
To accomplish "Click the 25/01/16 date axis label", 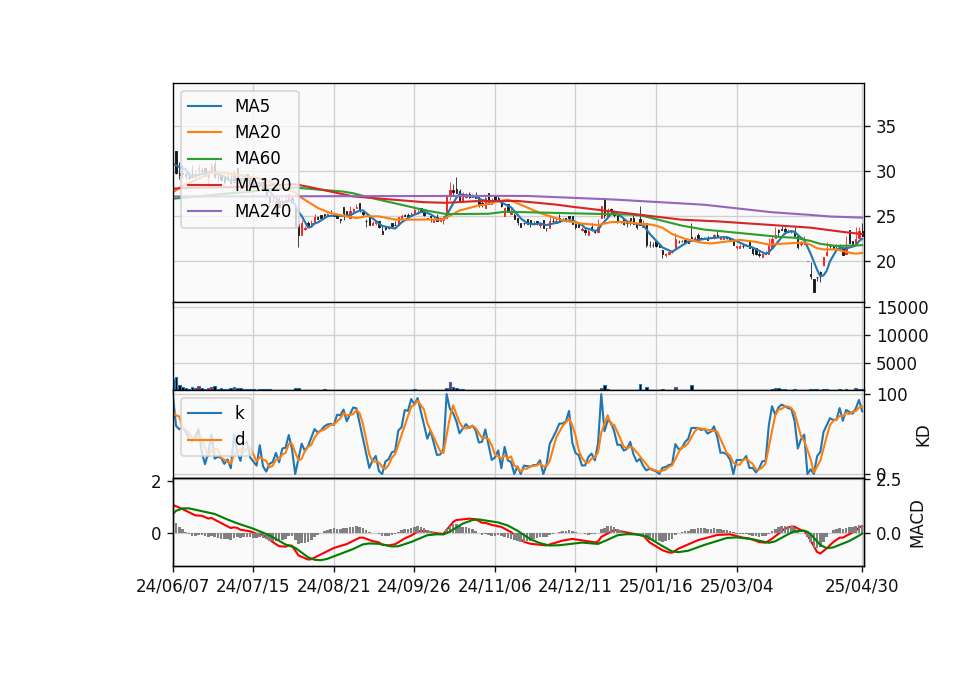I will tap(656, 586).
